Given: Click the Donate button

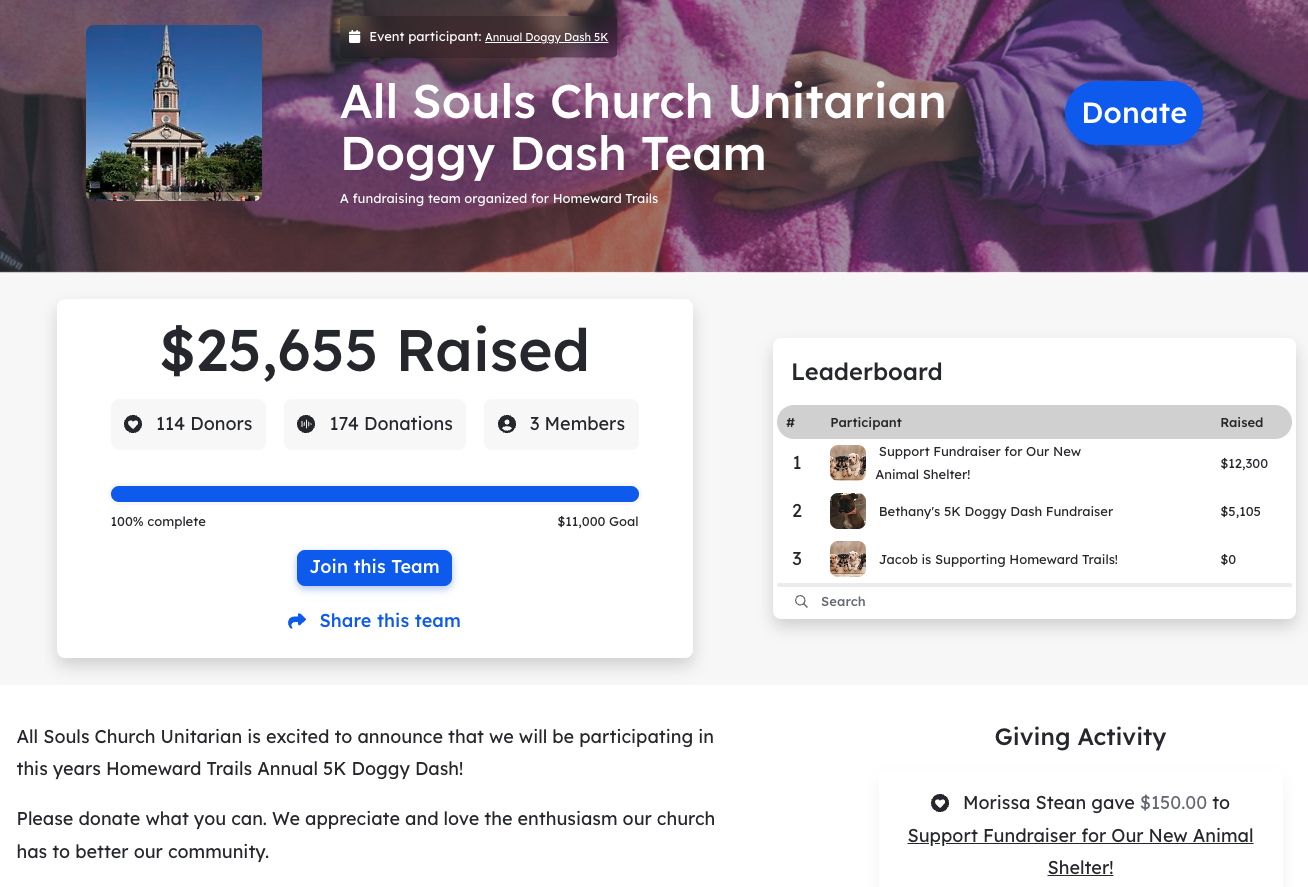Looking at the screenshot, I should (x=1133, y=113).
